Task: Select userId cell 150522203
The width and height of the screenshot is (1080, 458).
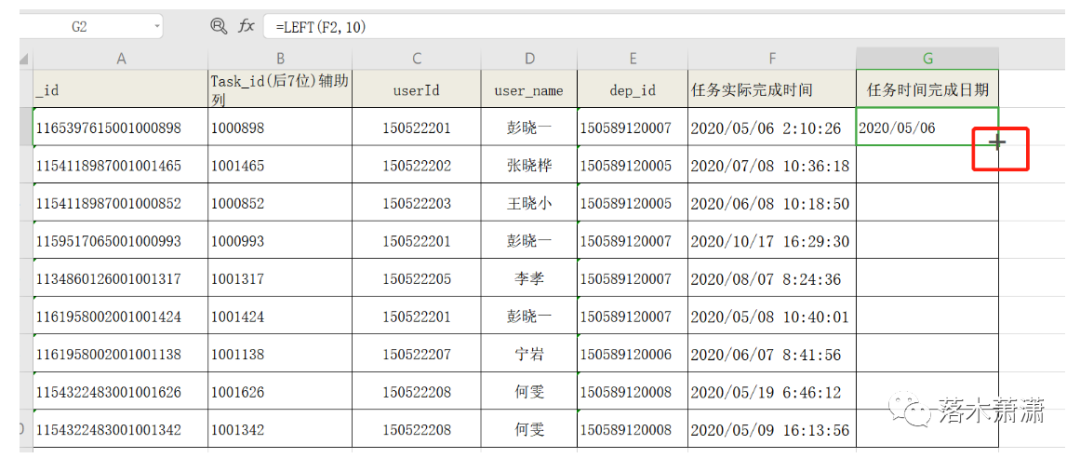Action: pyautogui.click(x=417, y=202)
